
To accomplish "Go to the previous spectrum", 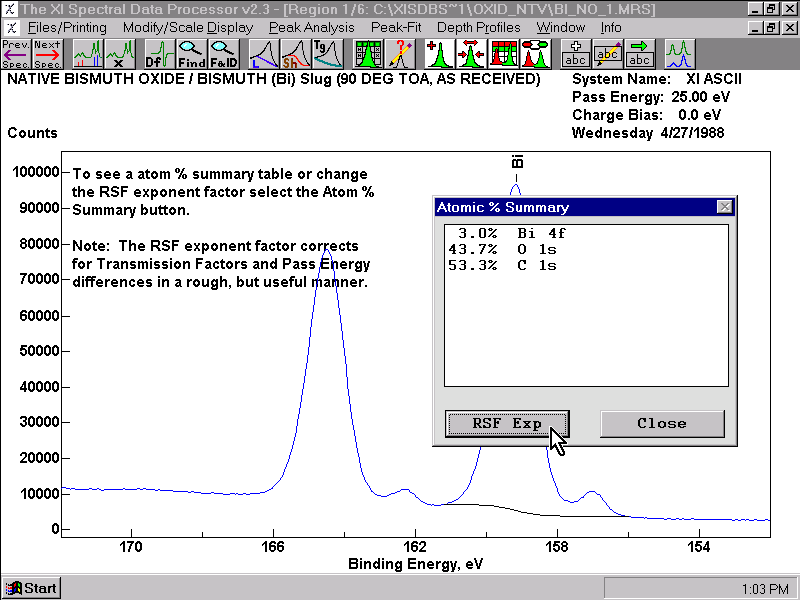I will click(16, 54).
